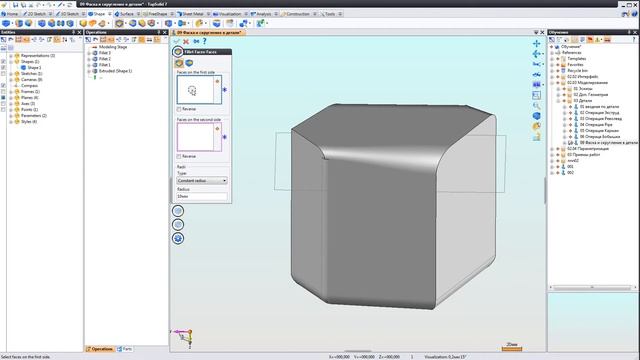The image size is (640, 360).
Task: Expand Parameters (2) node
Action: (11, 116)
